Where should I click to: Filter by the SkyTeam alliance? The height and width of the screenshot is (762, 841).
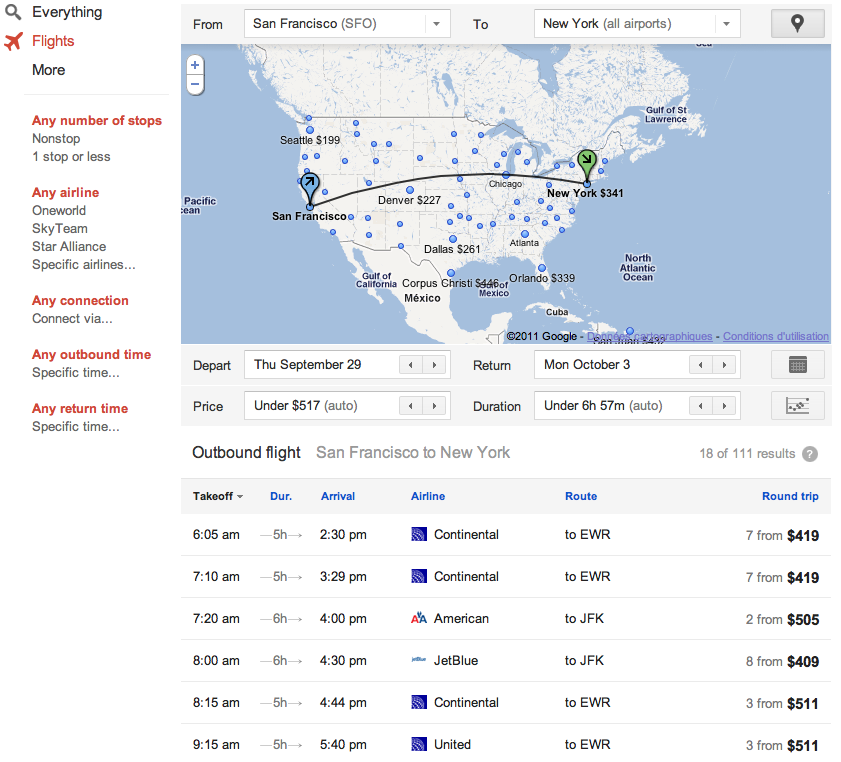pos(60,228)
